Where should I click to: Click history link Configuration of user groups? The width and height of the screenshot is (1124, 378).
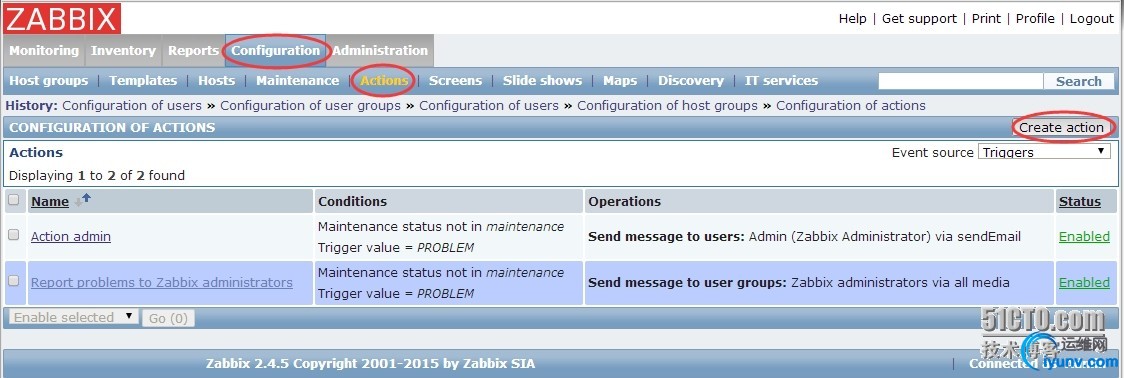coord(310,105)
